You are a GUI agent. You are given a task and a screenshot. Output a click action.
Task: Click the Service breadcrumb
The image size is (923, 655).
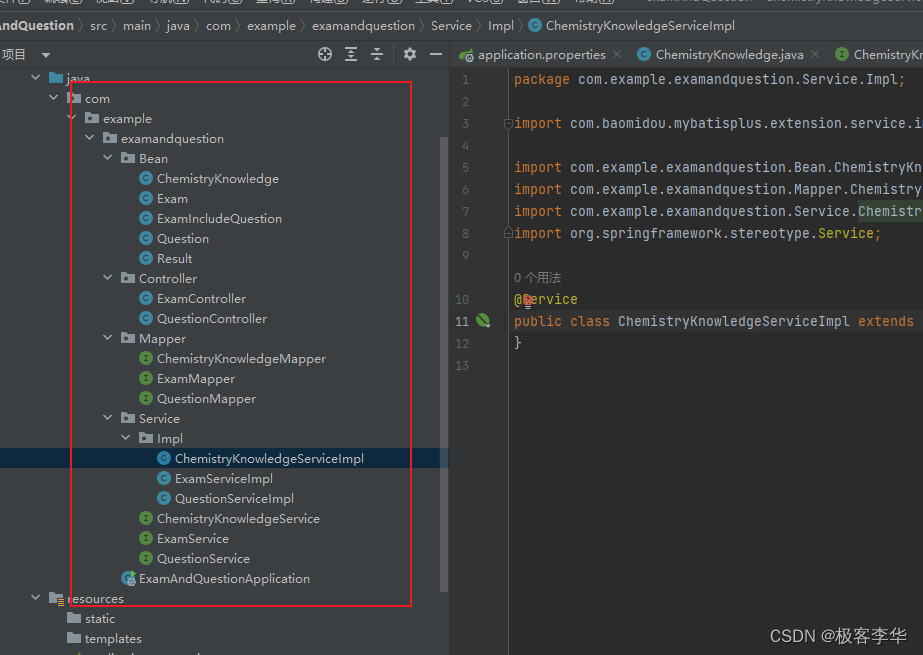[451, 26]
